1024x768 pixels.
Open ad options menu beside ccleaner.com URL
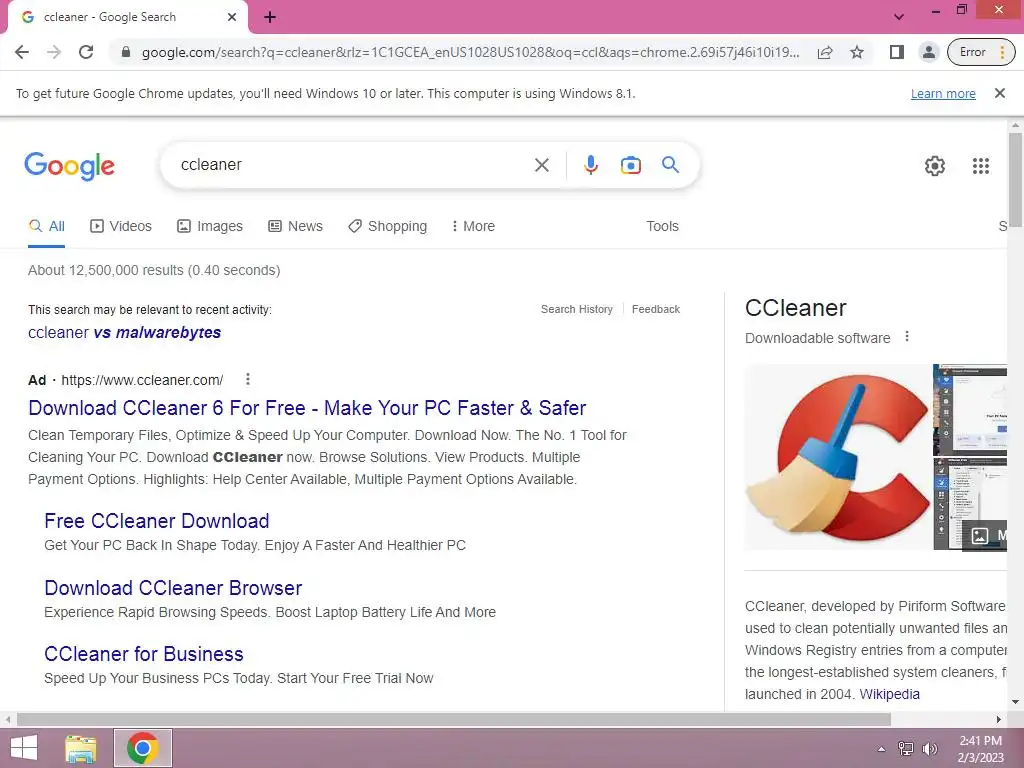[248, 379]
